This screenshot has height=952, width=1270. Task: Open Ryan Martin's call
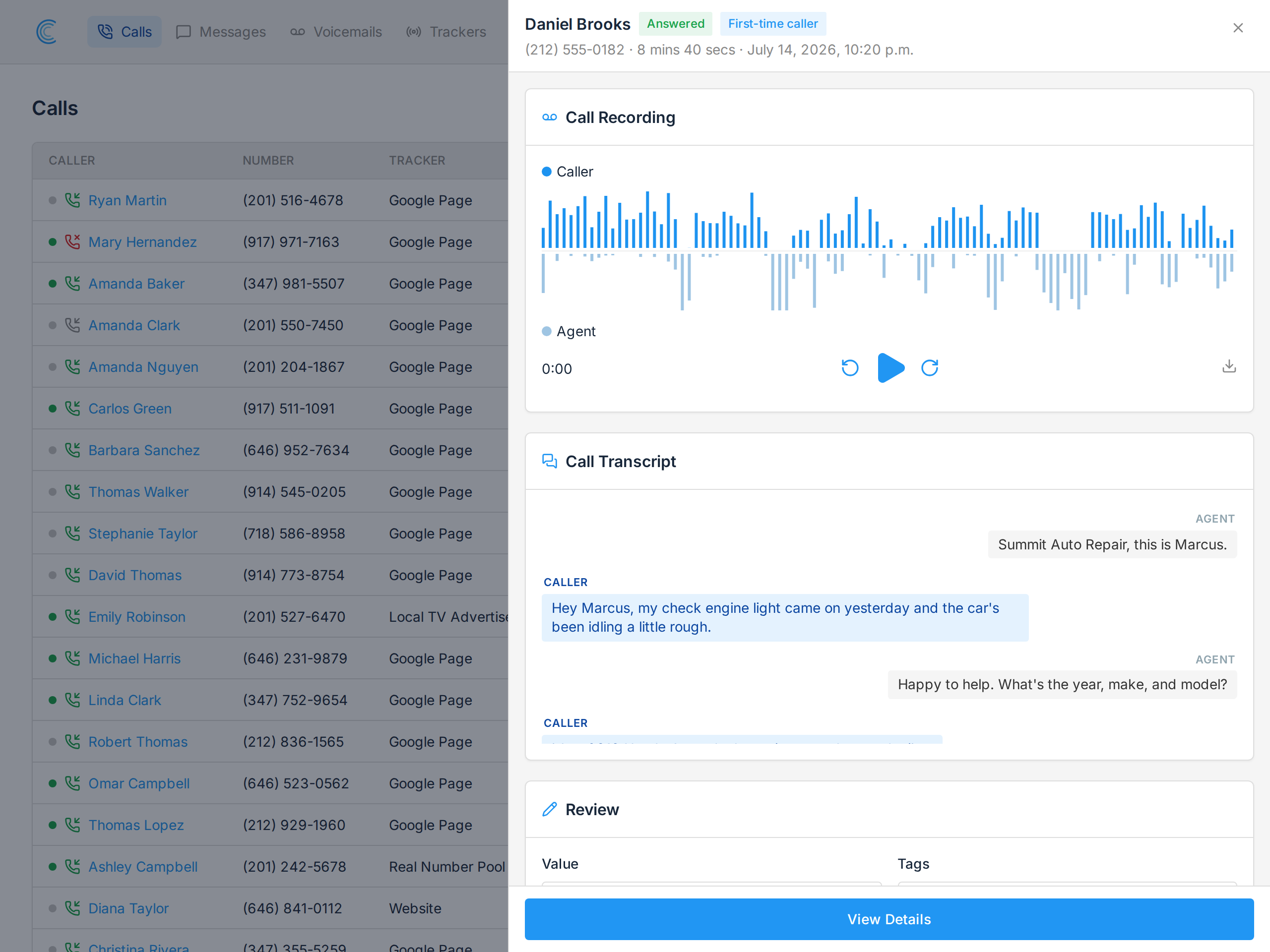coord(127,200)
